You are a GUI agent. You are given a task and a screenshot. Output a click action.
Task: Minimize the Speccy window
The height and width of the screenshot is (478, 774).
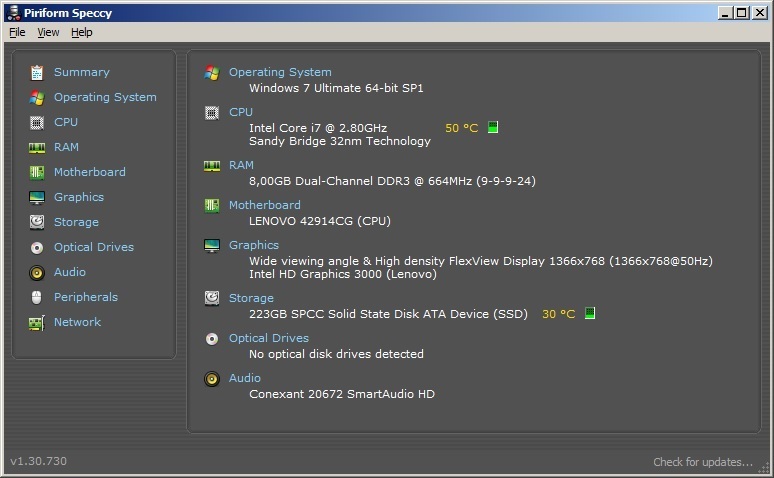click(x=725, y=13)
